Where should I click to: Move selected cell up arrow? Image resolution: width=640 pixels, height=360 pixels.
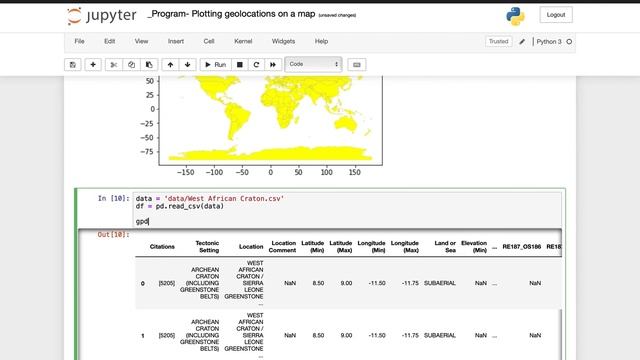[170, 64]
